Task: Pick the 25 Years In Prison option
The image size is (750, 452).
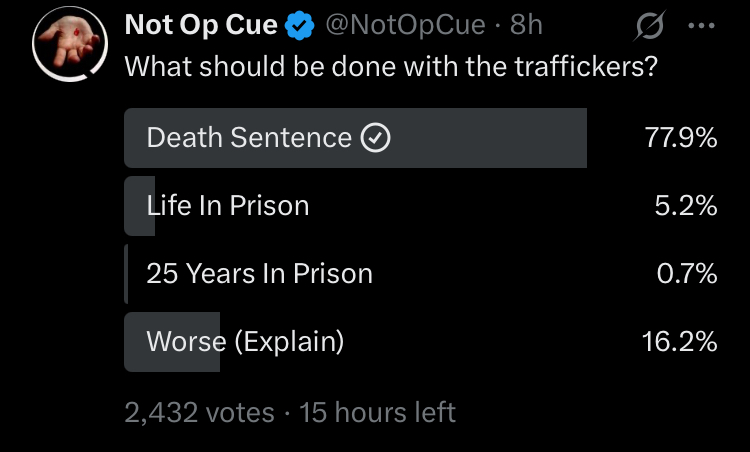Action: click(259, 274)
